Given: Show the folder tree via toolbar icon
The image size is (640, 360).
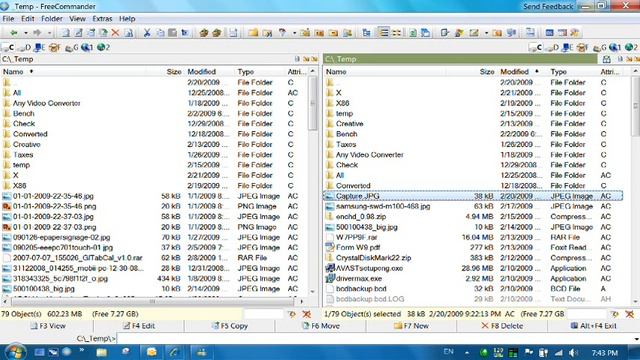Looking at the screenshot, I should click(366, 33).
